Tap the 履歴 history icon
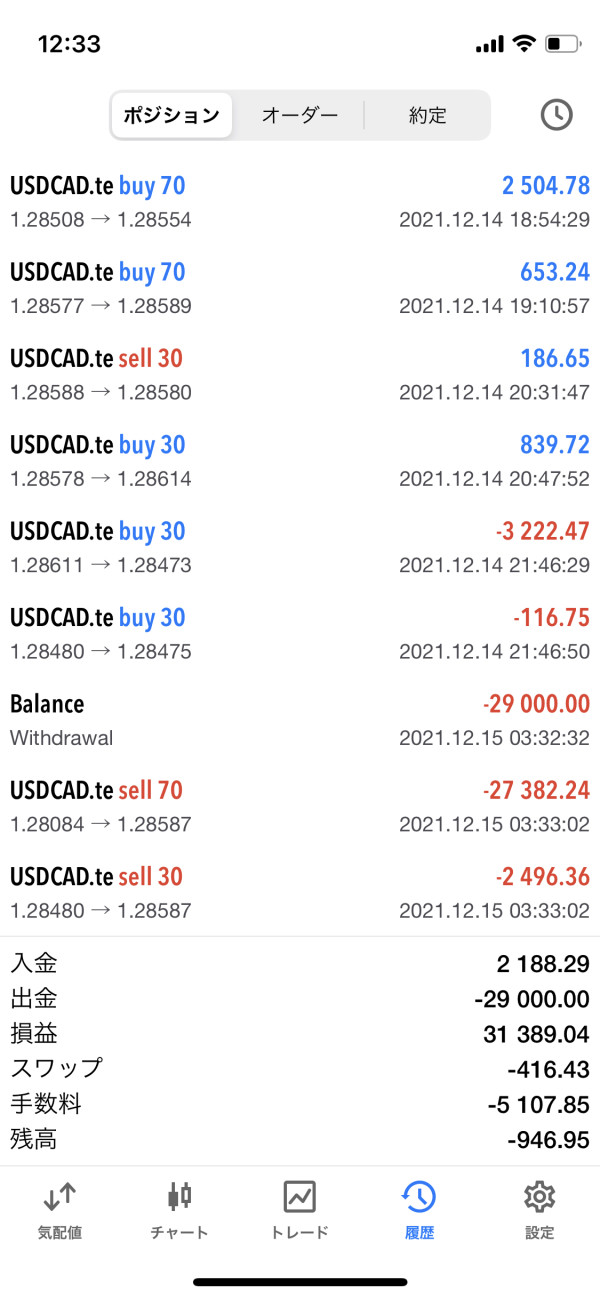 pos(419,1196)
